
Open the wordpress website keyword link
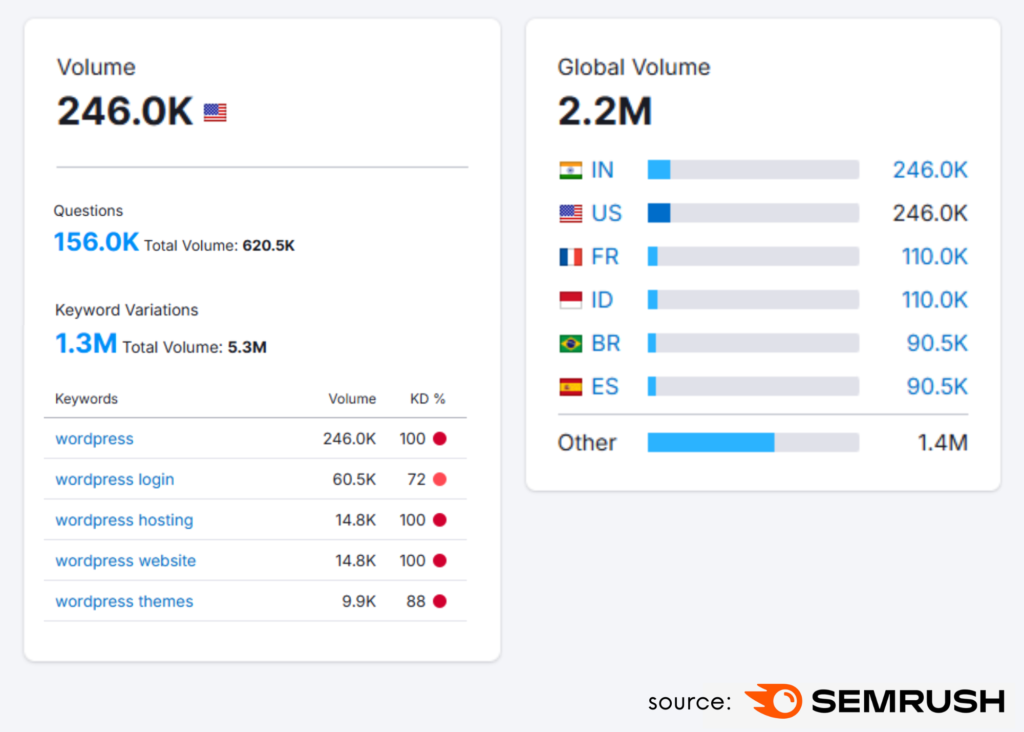pyautogui.click(x=125, y=561)
